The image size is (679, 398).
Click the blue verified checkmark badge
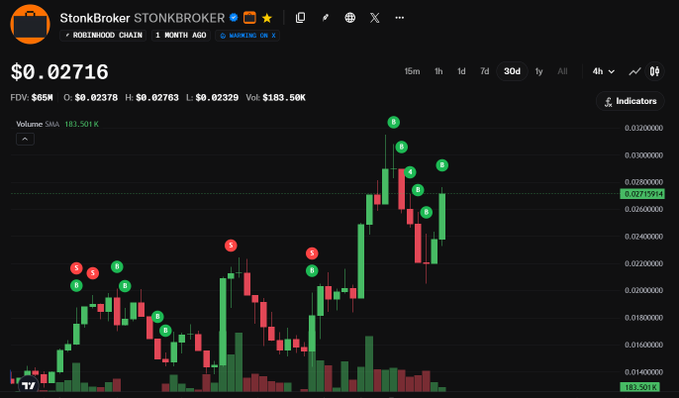234,18
